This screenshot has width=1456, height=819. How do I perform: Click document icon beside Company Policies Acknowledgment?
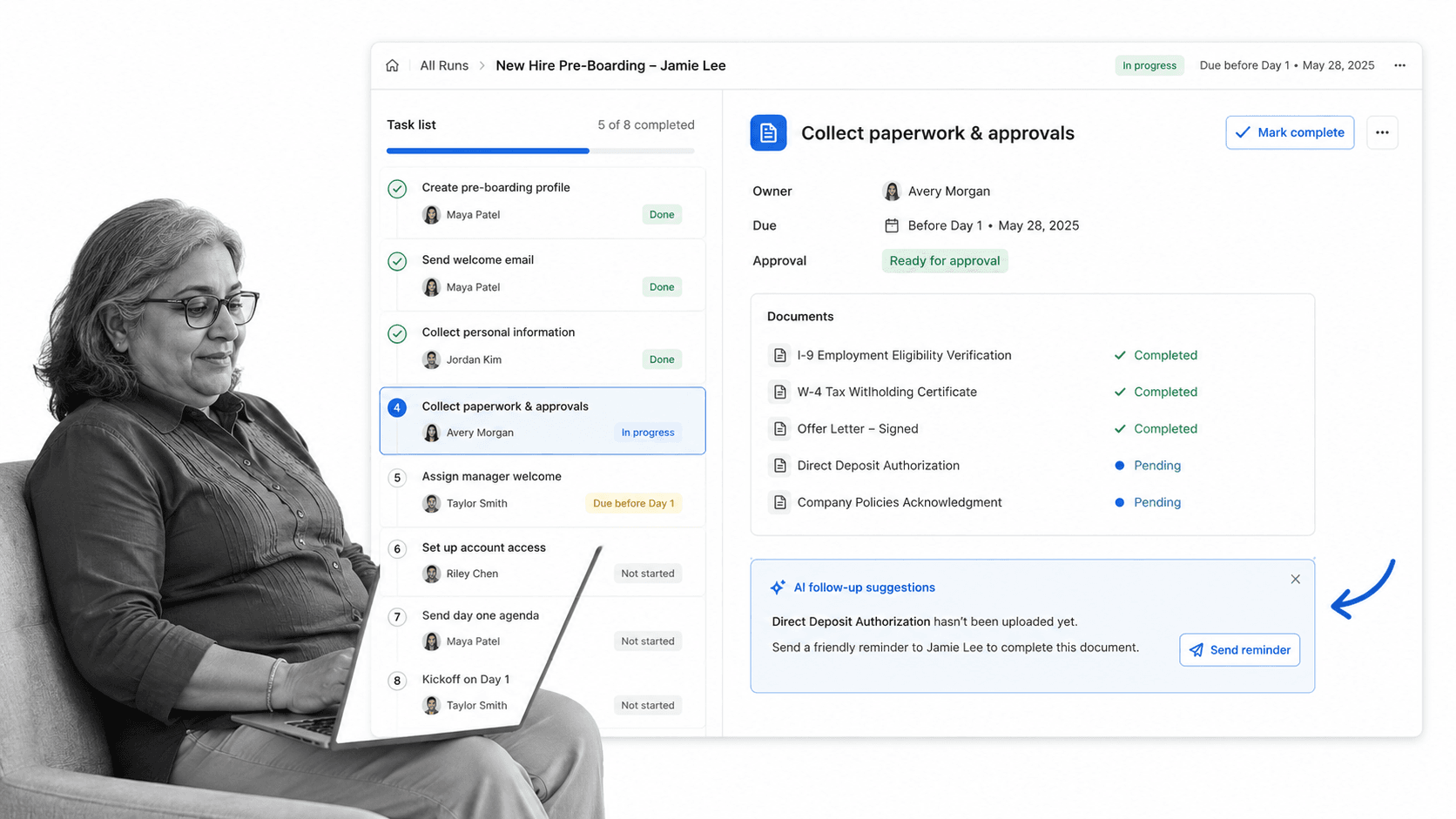(780, 502)
